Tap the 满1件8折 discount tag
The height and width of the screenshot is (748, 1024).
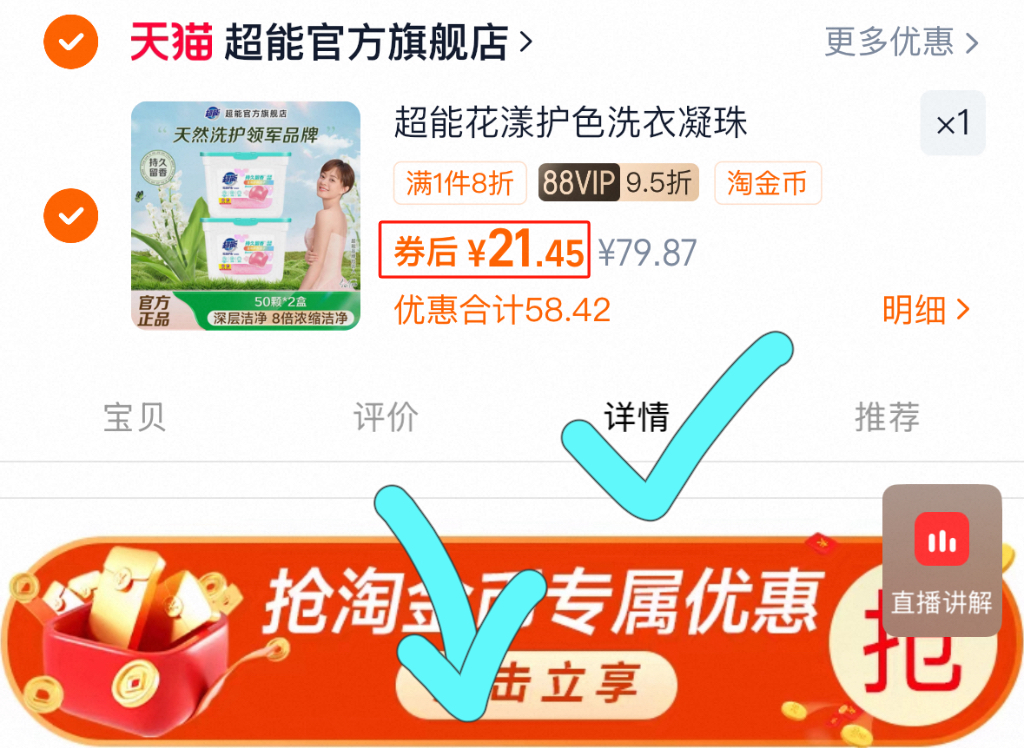point(460,183)
